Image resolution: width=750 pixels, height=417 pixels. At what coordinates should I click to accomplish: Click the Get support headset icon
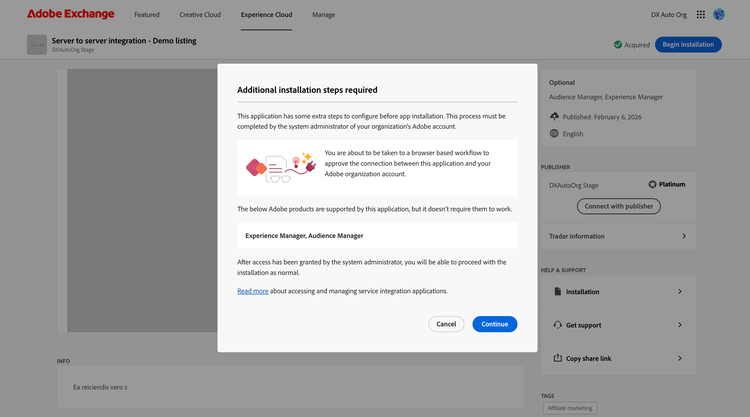tap(558, 325)
